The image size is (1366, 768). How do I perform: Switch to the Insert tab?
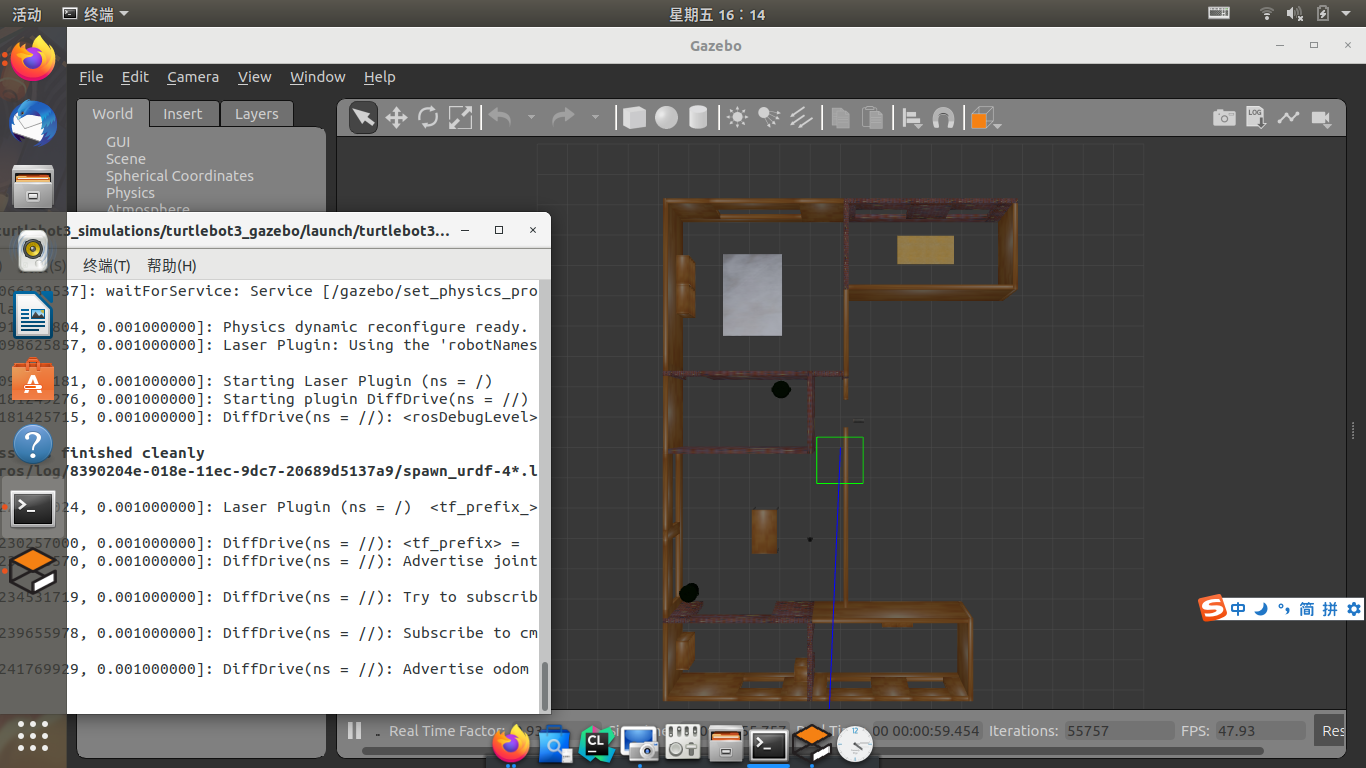[183, 113]
